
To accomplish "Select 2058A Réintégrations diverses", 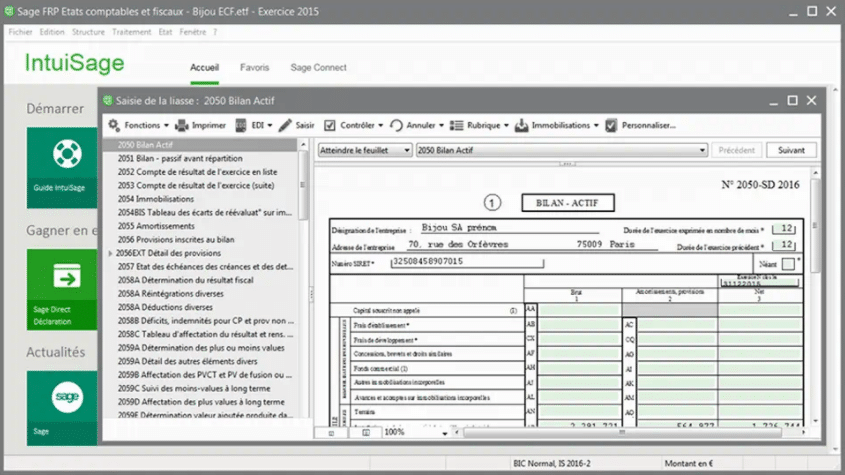I will pyautogui.click(x=170, y=293).
